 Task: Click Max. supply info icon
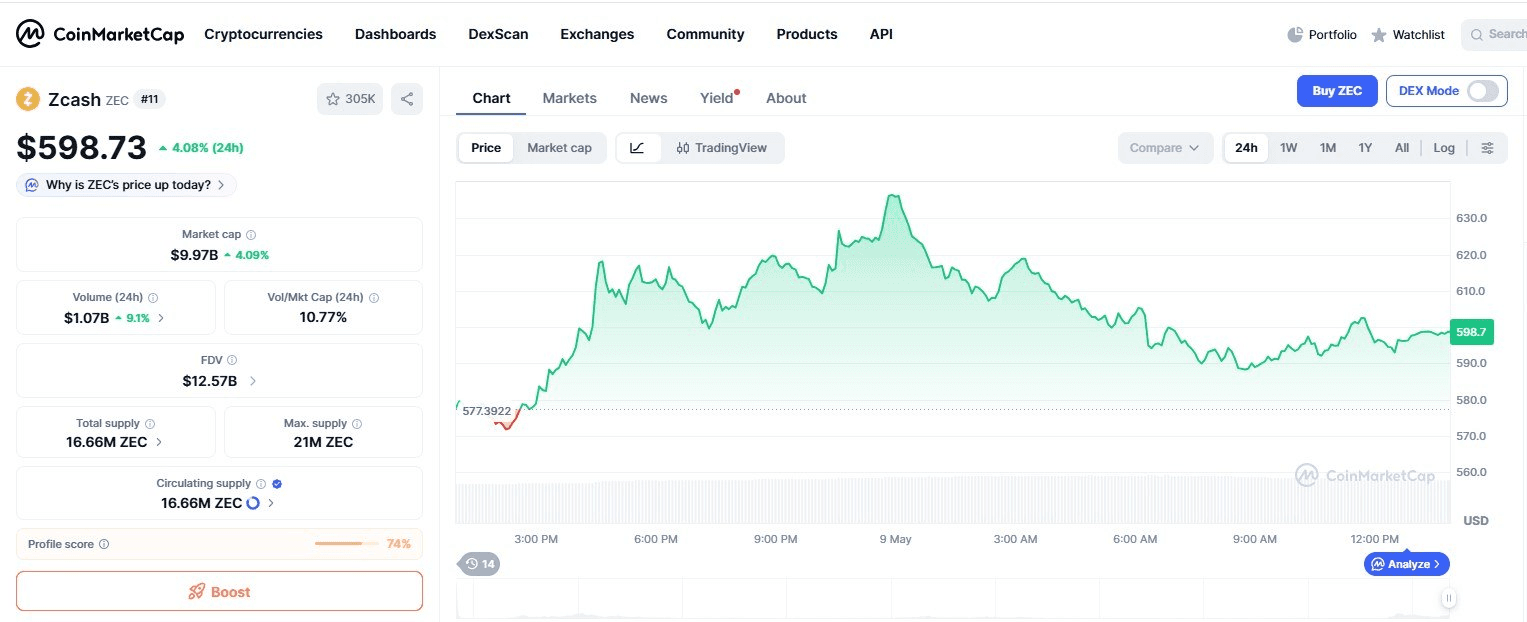click(357, 424)
